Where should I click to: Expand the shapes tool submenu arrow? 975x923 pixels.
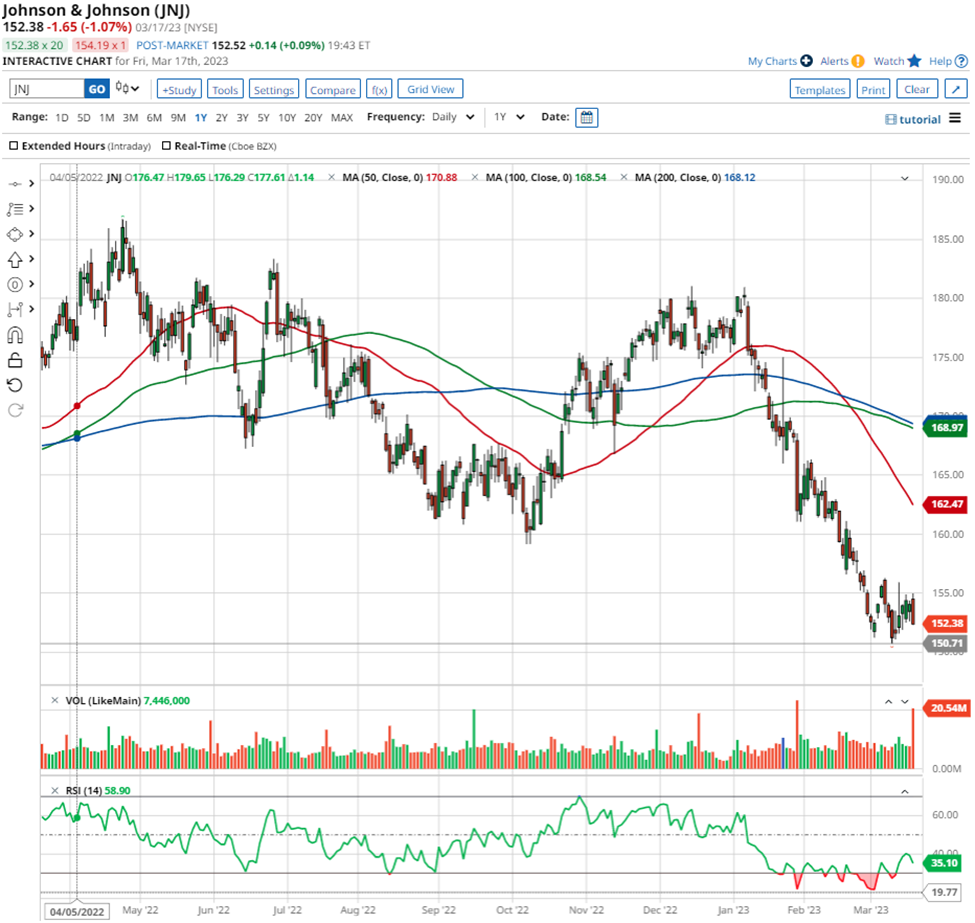point(32,234)
